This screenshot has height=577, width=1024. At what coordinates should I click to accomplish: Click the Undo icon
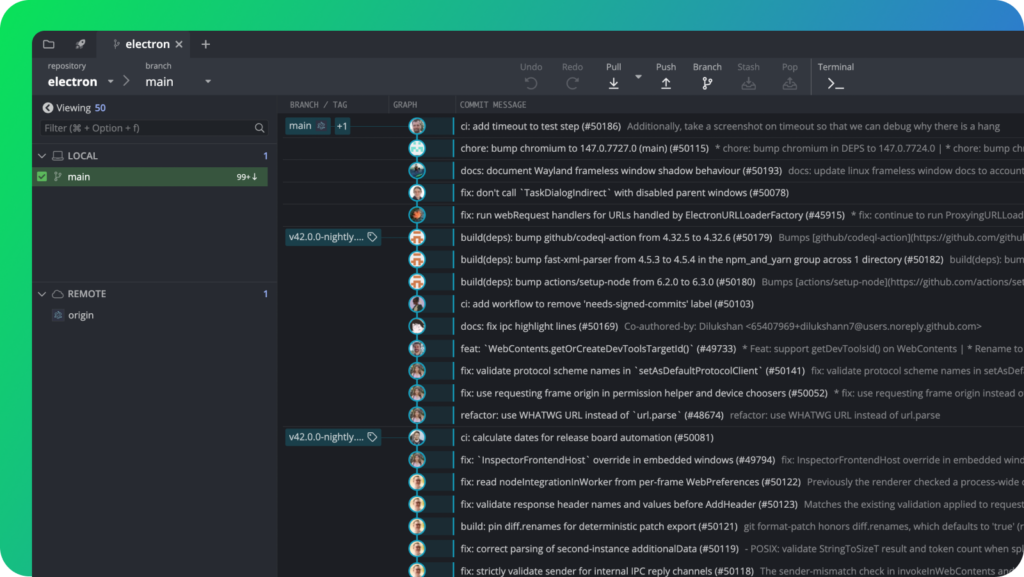[x=531, y=84]
